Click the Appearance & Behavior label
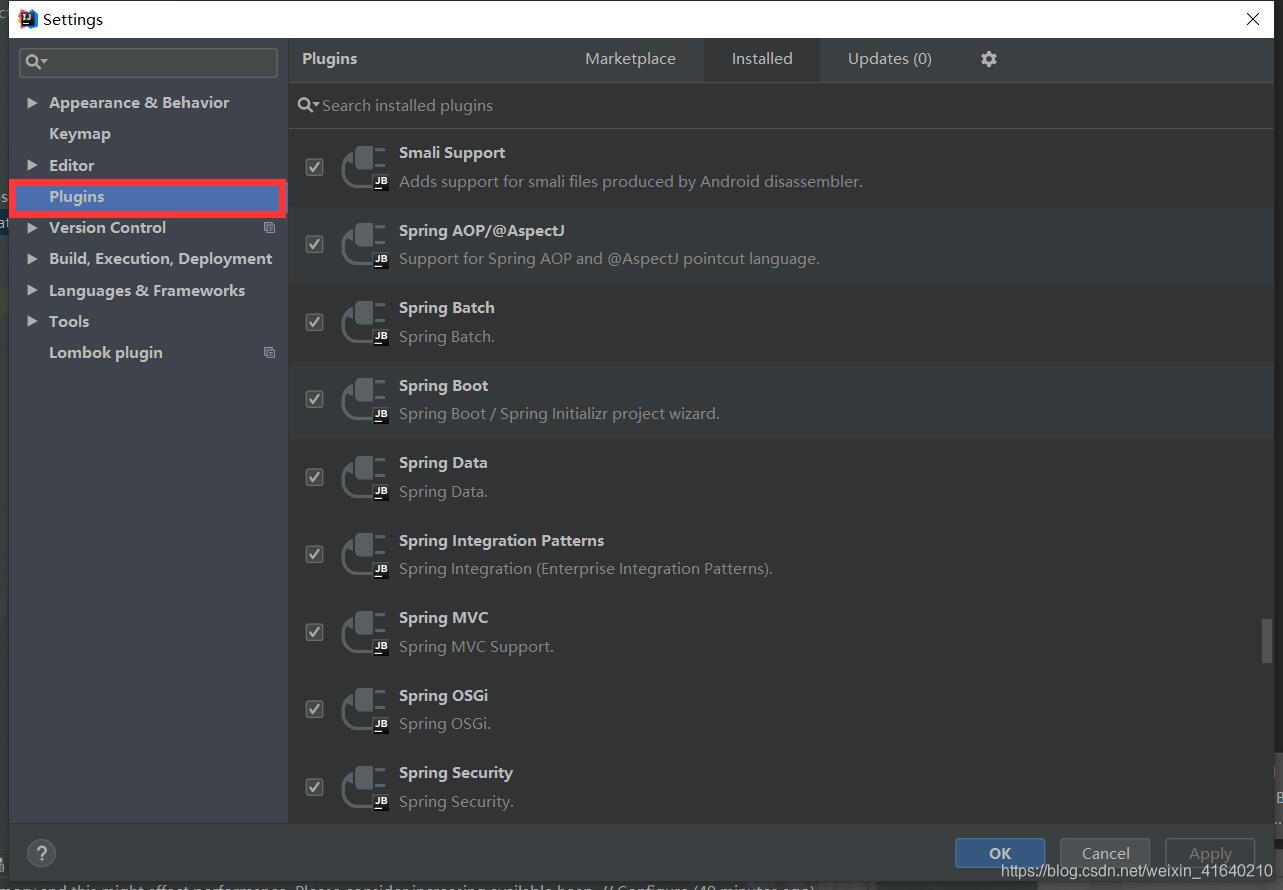1283x890 pixels. point(139,103)
